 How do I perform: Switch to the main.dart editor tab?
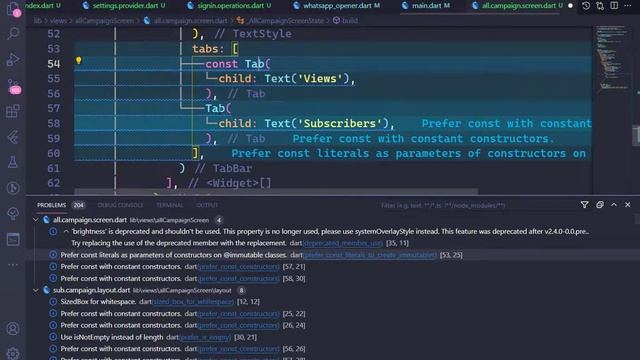coord(426,6)
